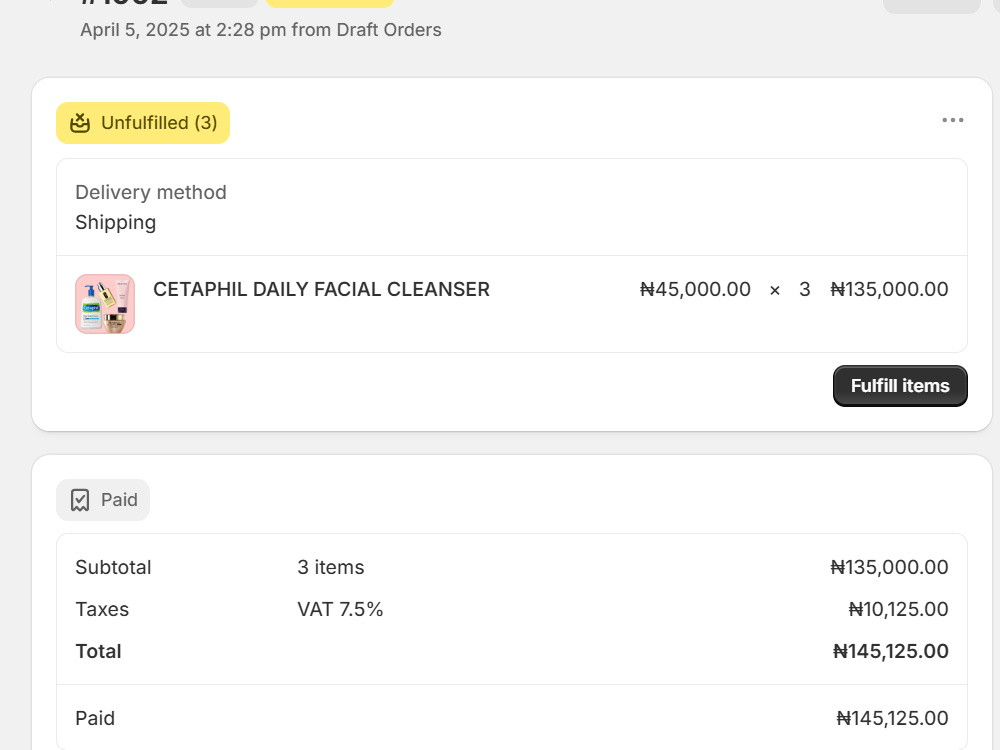Click the quantity 3 next to multiplier
The width and height of the screenshot is (1000, 750).
click(x=805, y=290)
